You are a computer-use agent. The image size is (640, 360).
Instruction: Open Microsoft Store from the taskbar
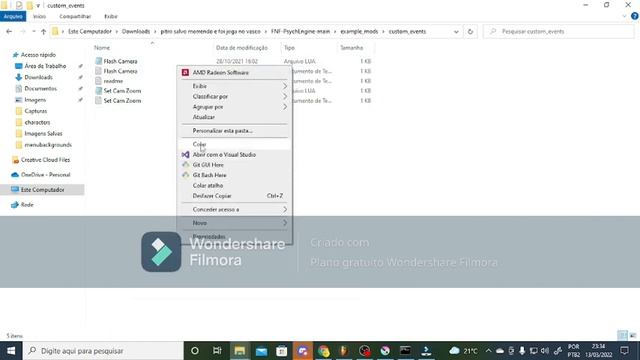(x=282, y=351)
